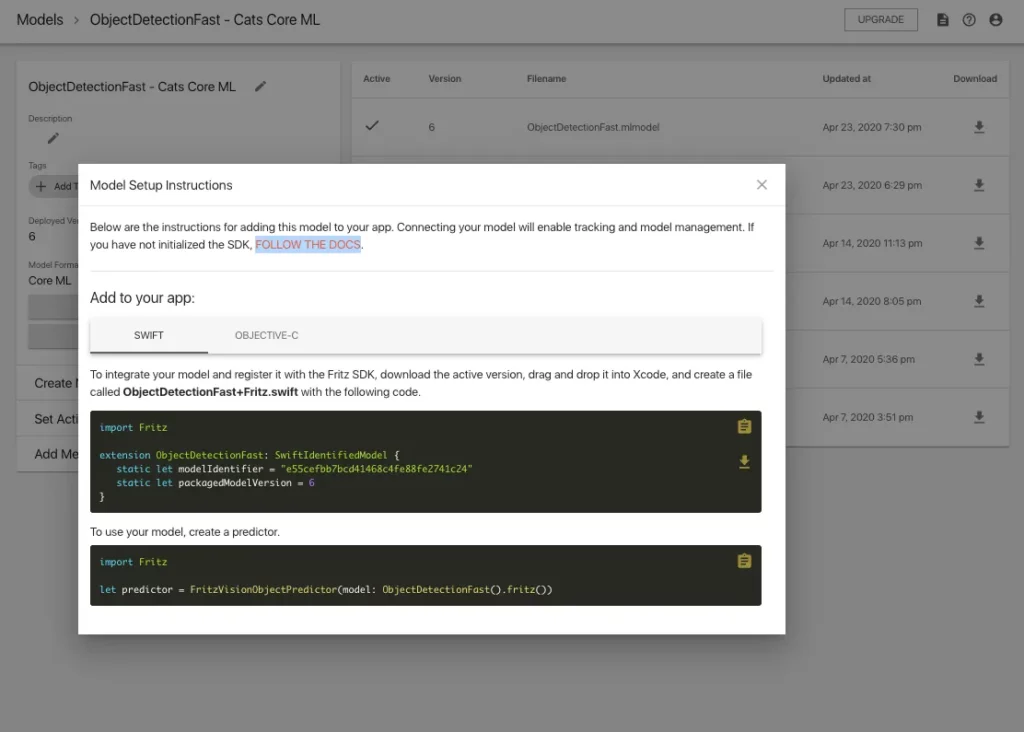Click the Updated at column header
The height and width of the screenshot is (732, 1024).
846,78
